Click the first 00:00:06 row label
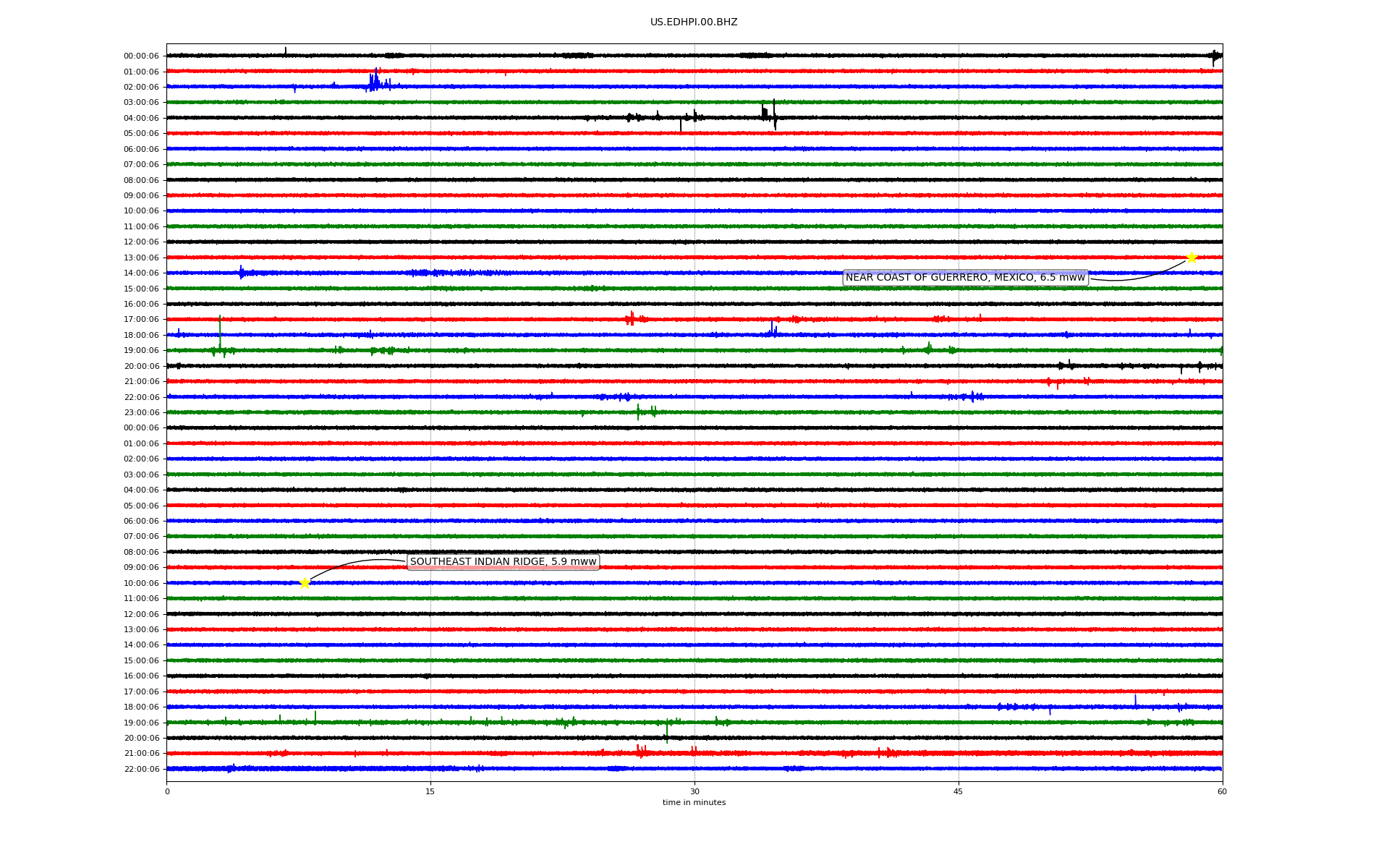The width and height of the screenshot is (1389, 868). tap(141, 56)
